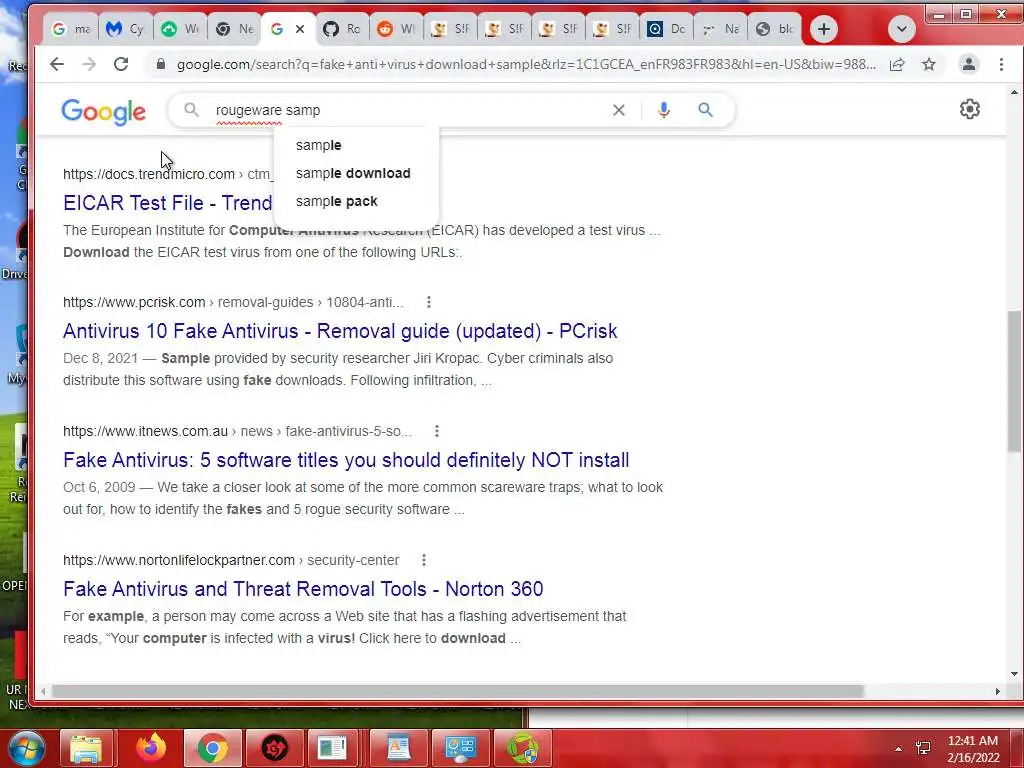Viewport: 1024px width, 768px height.
Task: Close the active Google tab
Action: coord(300,29)
